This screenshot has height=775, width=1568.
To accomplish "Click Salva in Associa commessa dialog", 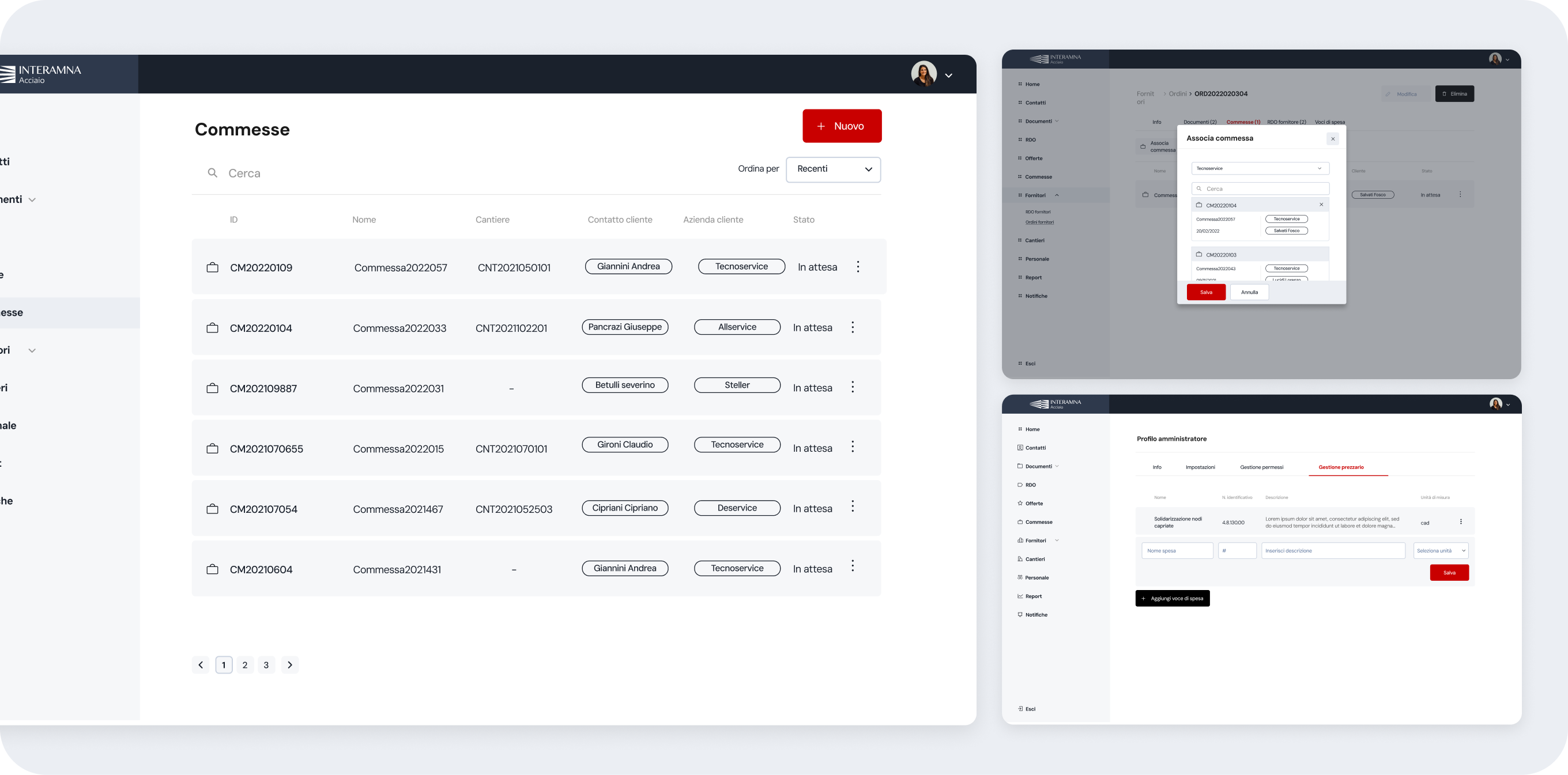I will 1206,292.
